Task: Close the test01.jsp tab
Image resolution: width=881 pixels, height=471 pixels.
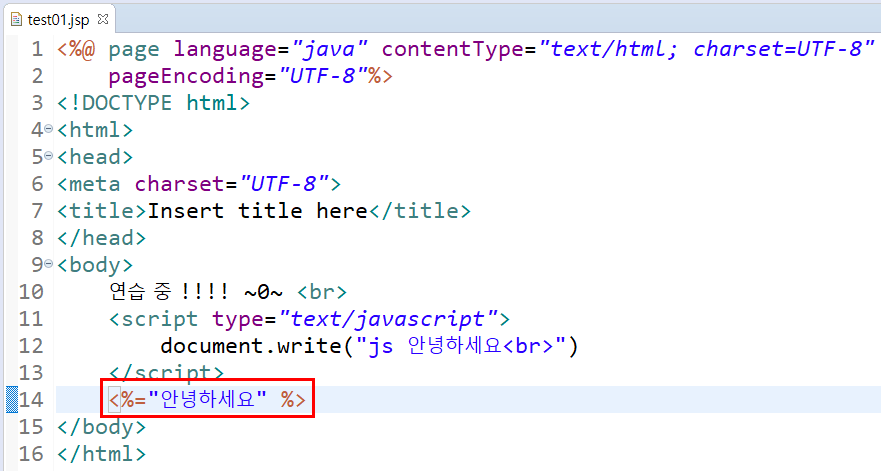Action: tap(103, 19)
